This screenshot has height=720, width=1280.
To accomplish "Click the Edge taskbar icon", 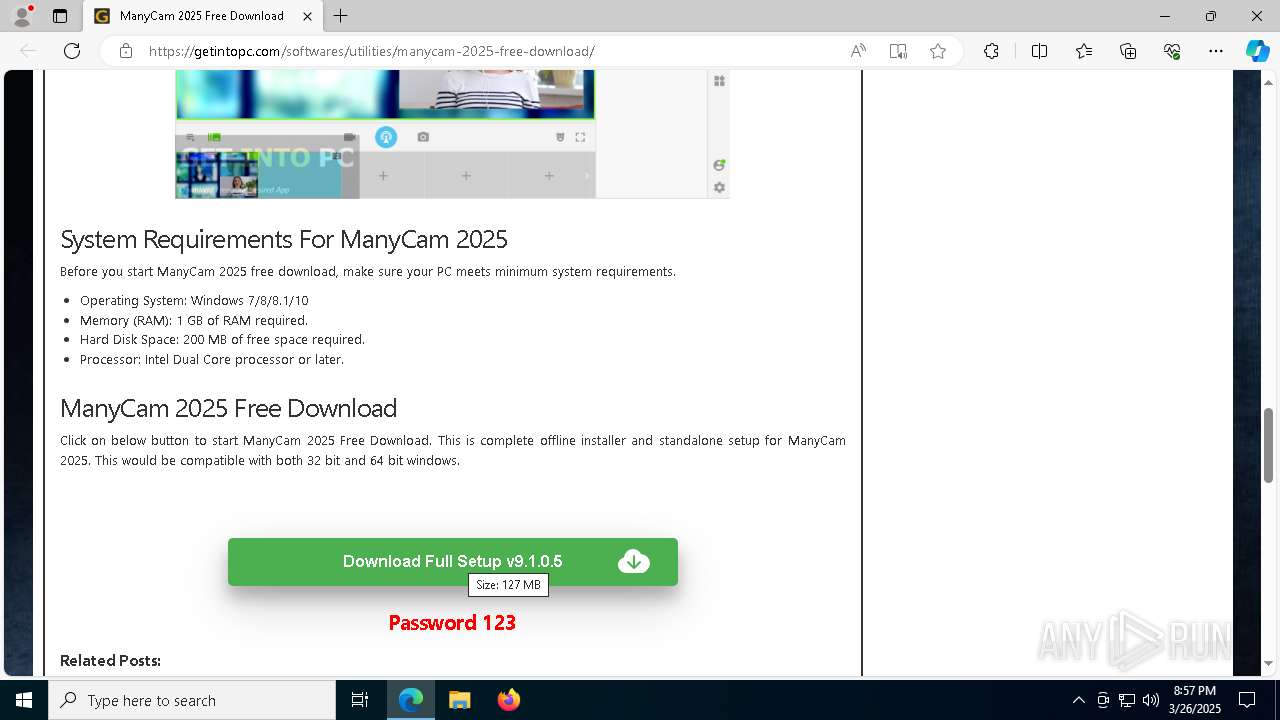I will (411, 700).
